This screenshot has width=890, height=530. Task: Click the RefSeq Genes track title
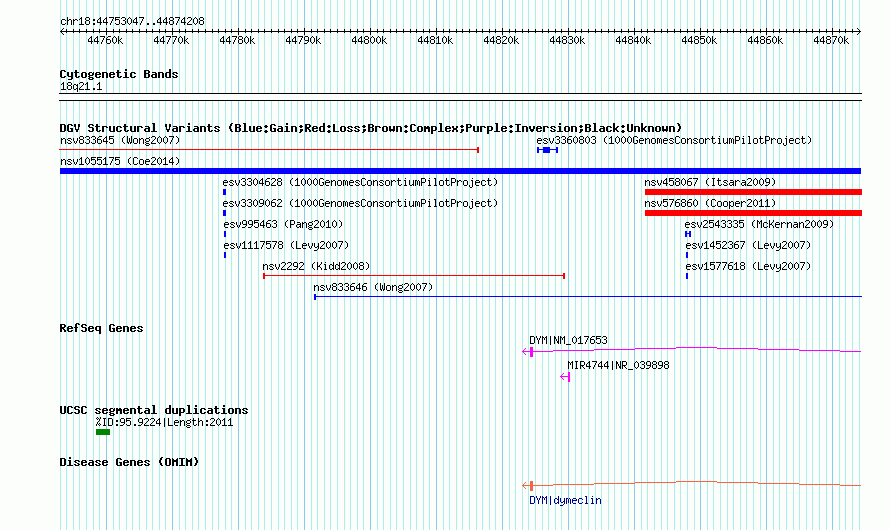tap(101, 328)
